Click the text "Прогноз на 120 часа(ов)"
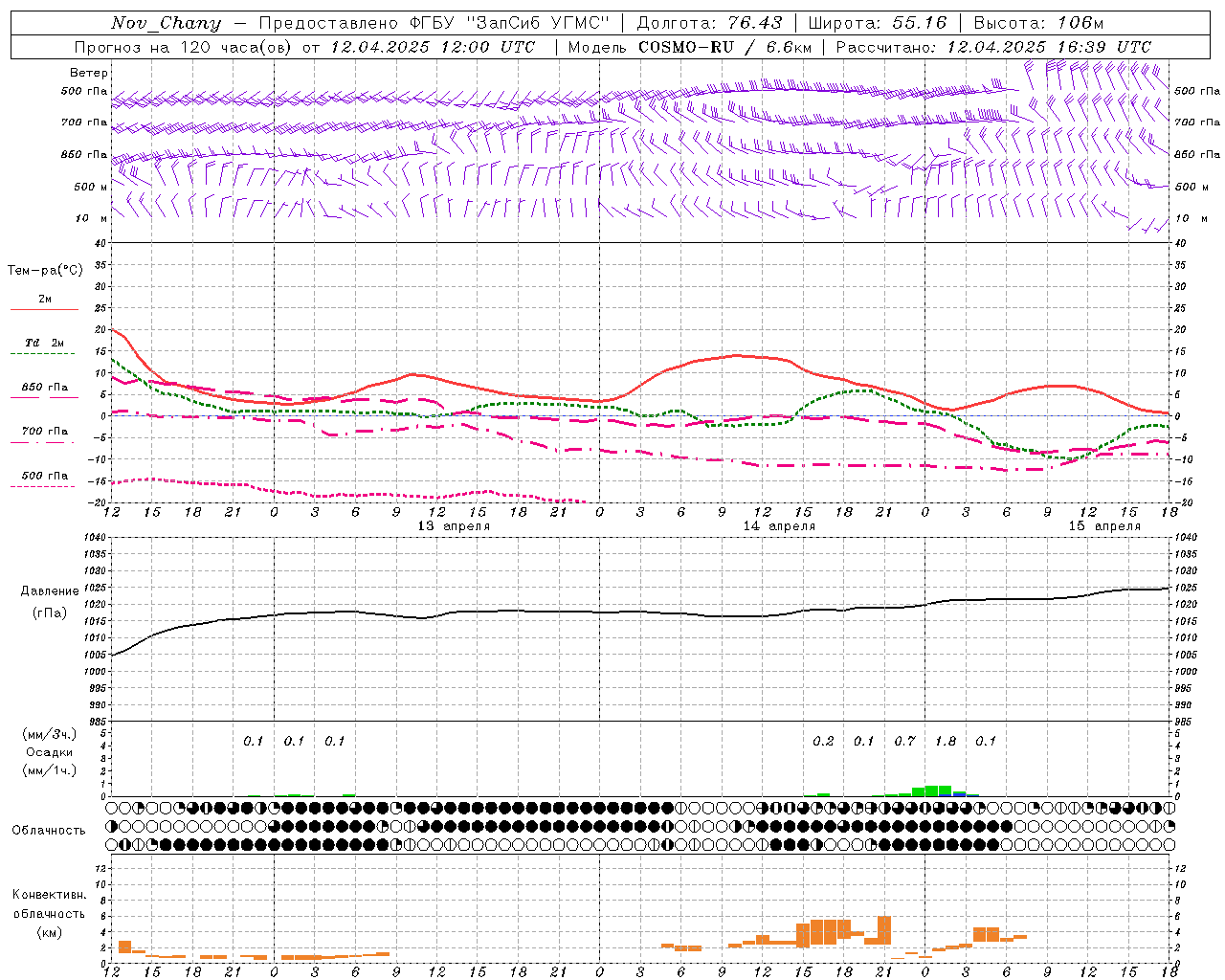1225x980 pixels. (183, 47)
